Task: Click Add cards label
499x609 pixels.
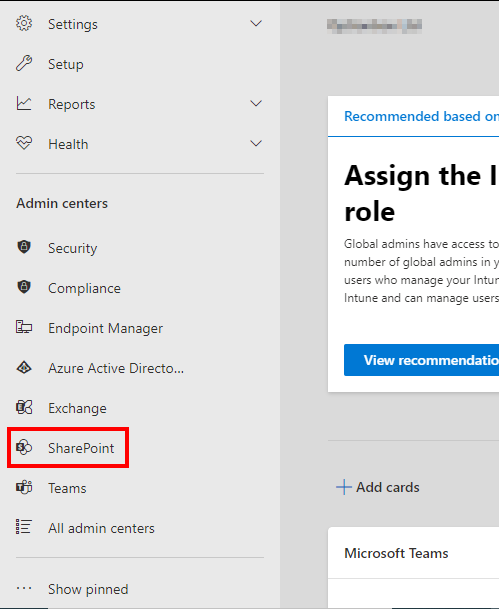Action: pyautogui.click(x=388, y=487)
